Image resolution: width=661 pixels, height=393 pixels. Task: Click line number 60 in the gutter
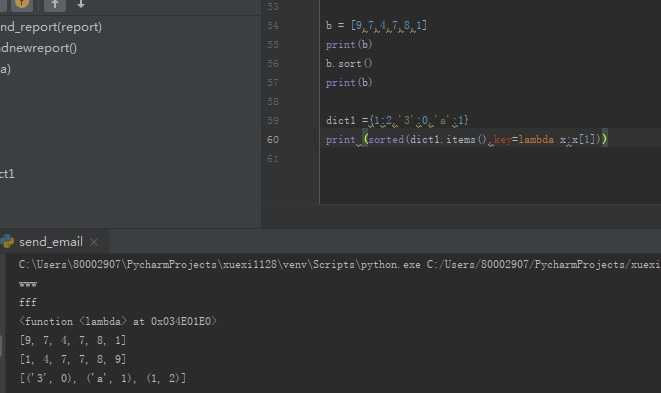click(273, 140)
